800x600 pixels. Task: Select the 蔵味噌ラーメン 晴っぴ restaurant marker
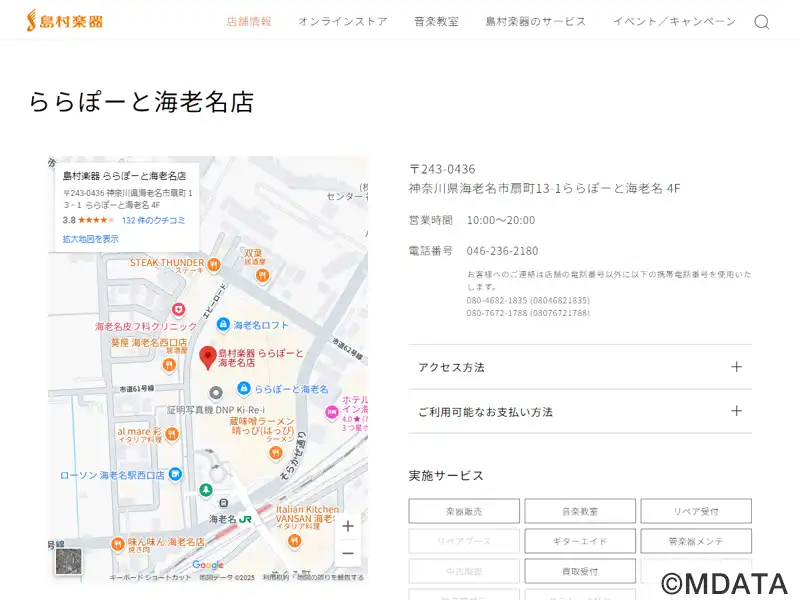pos(276,452)
